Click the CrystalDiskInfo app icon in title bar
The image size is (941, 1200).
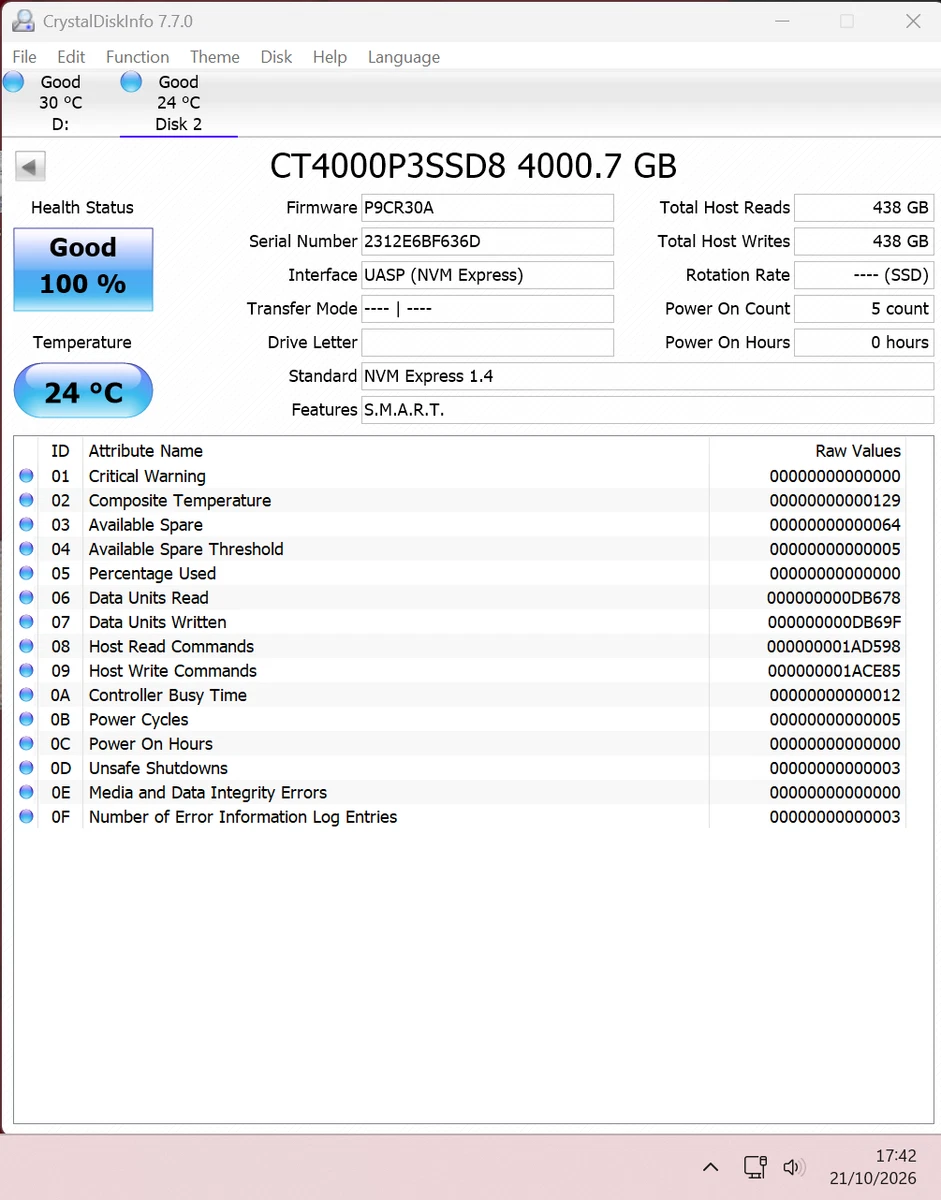[x=23, y=20]
